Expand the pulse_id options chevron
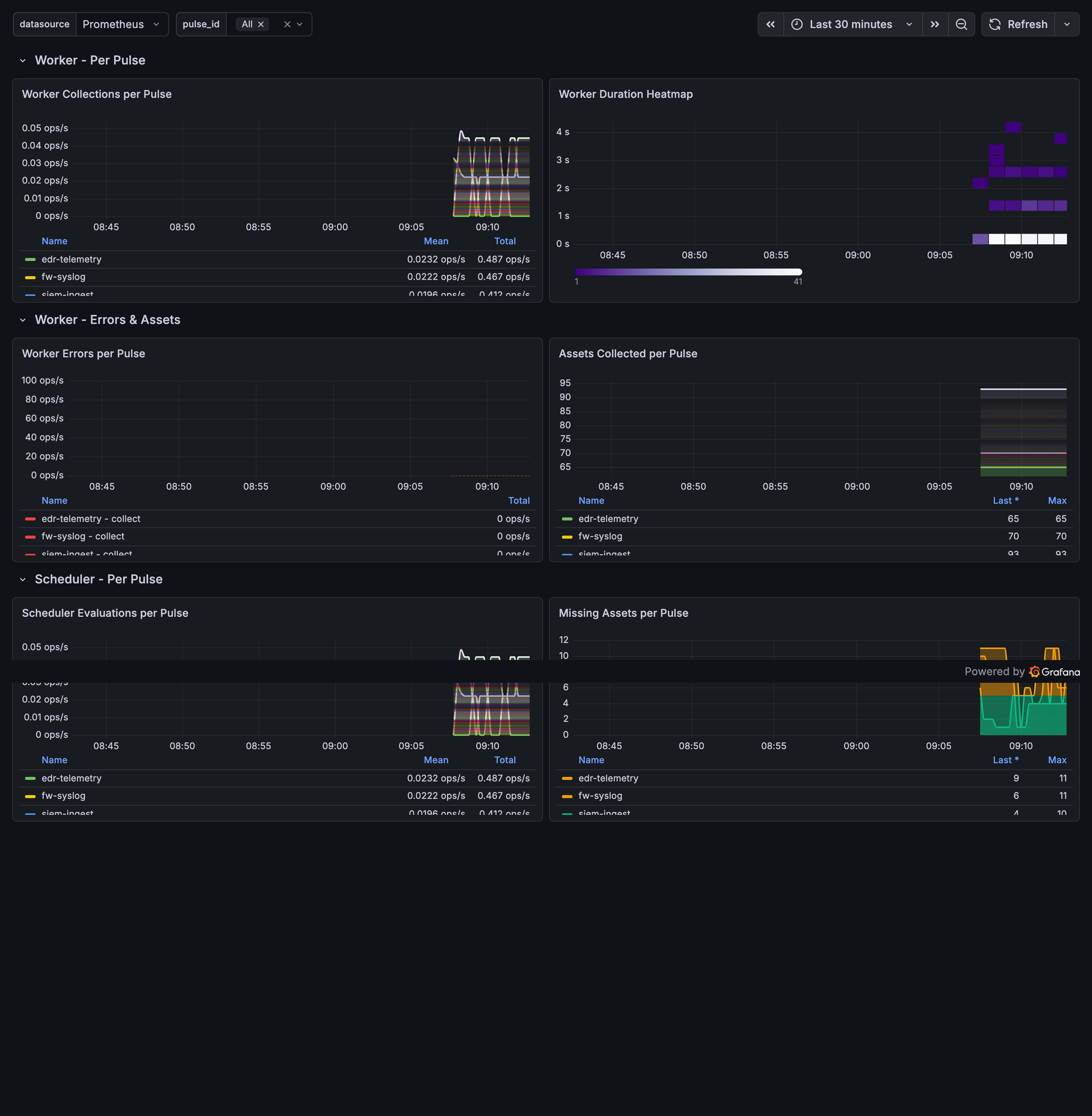The width and height of the screenshot is (1092, 1116). pos(300,24)
